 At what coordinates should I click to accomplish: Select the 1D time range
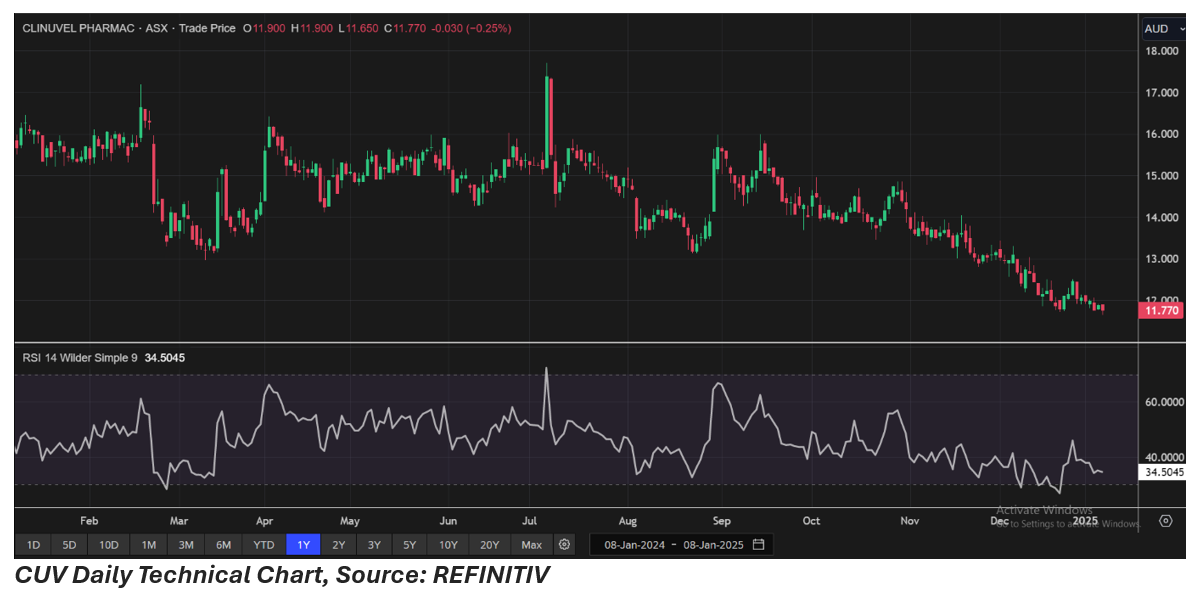(33, 545)
